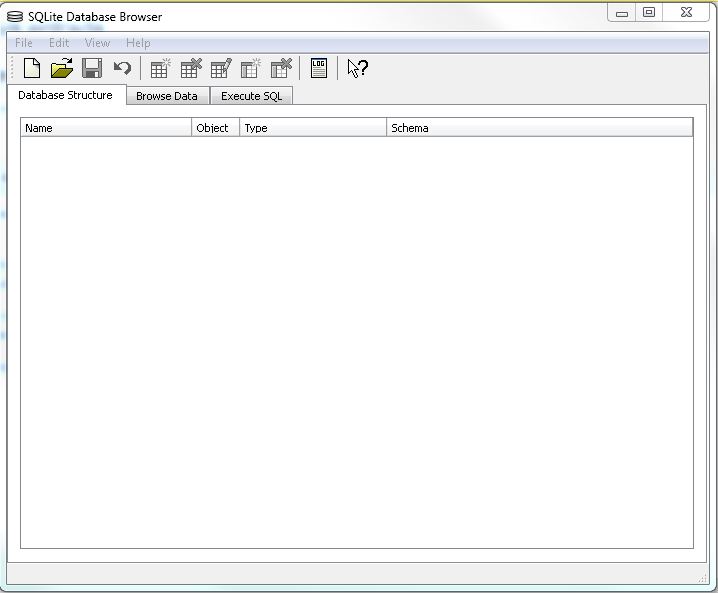Viewport: 718px width, 593px height.
Task: Click the Delete Table icon
Action: [191, 68]
